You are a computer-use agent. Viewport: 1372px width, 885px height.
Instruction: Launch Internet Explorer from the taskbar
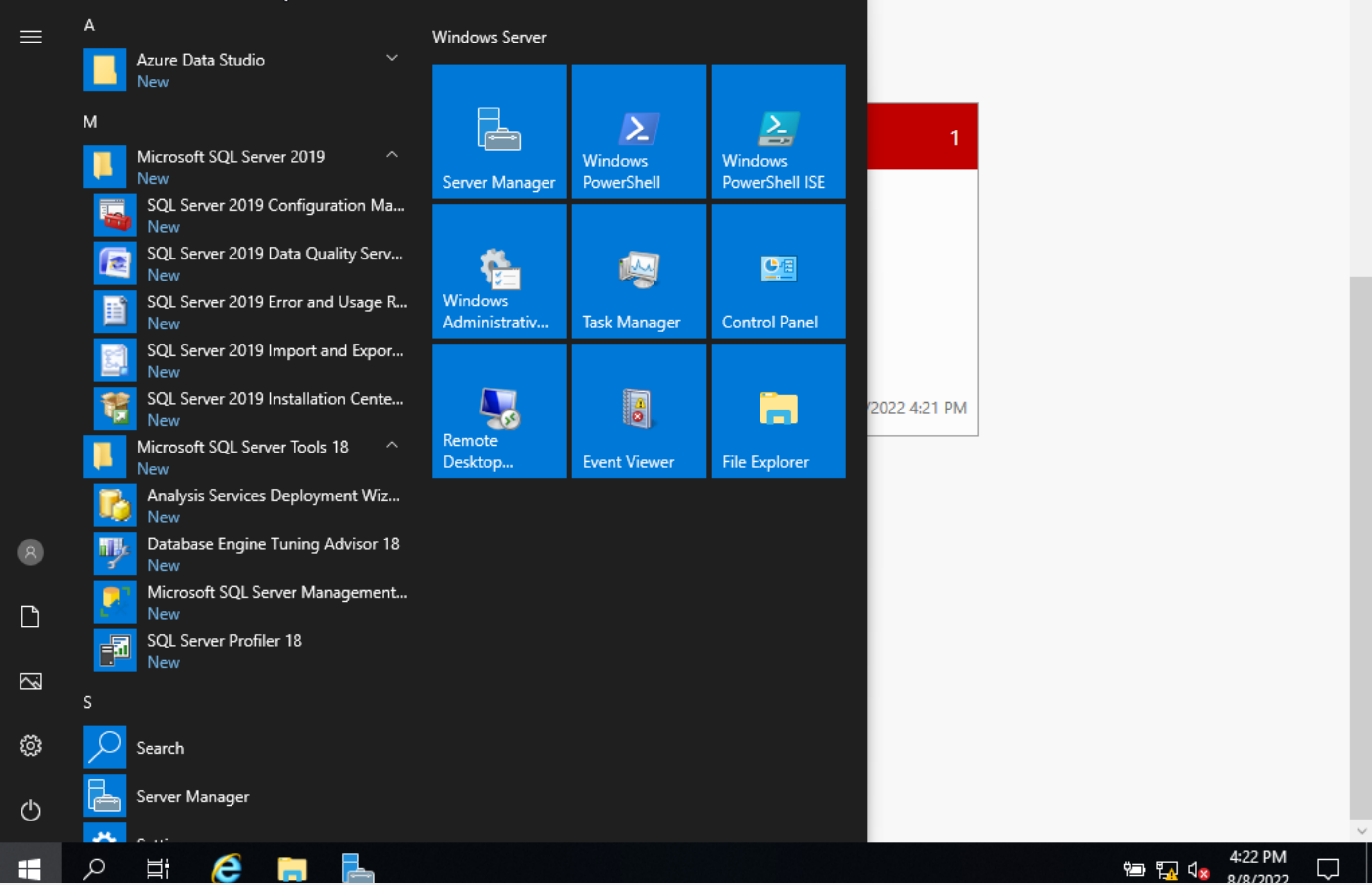pos(226,868)
